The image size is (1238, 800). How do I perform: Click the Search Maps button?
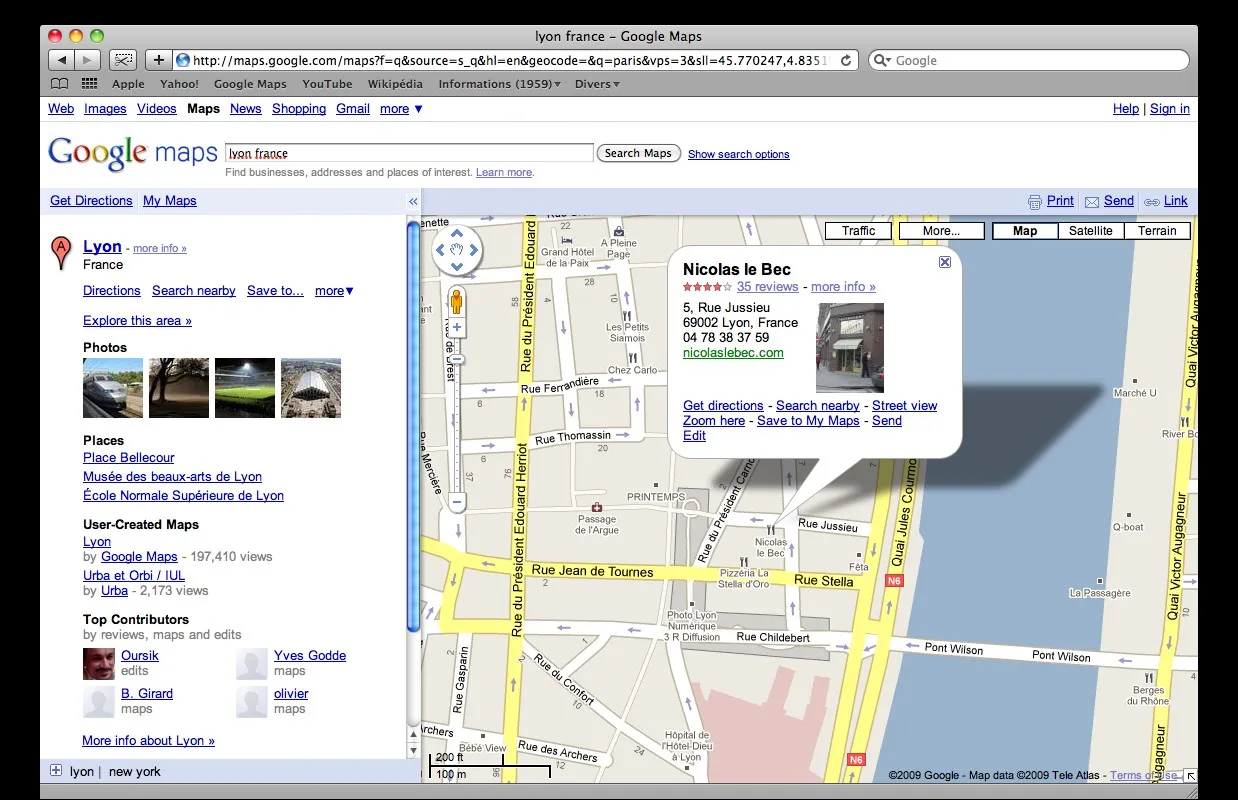pos(638,153)
